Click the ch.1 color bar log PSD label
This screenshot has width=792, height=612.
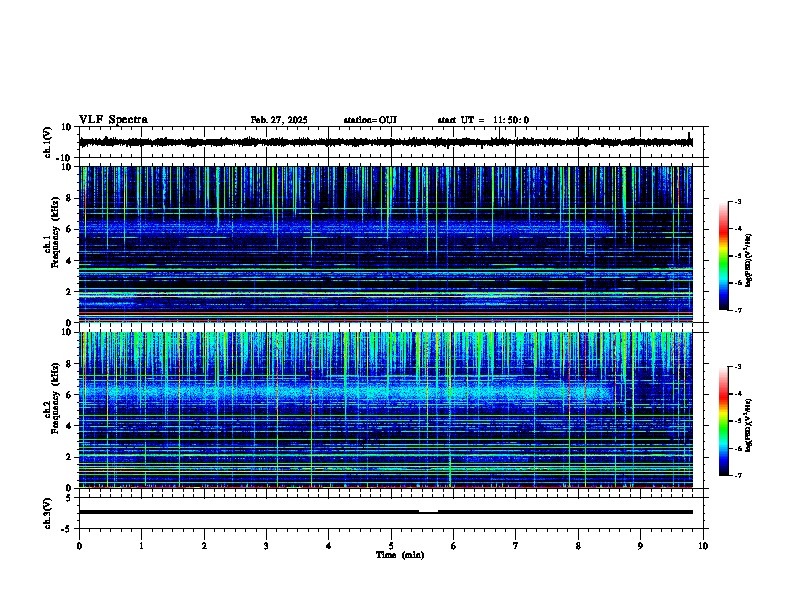point(749,260)
